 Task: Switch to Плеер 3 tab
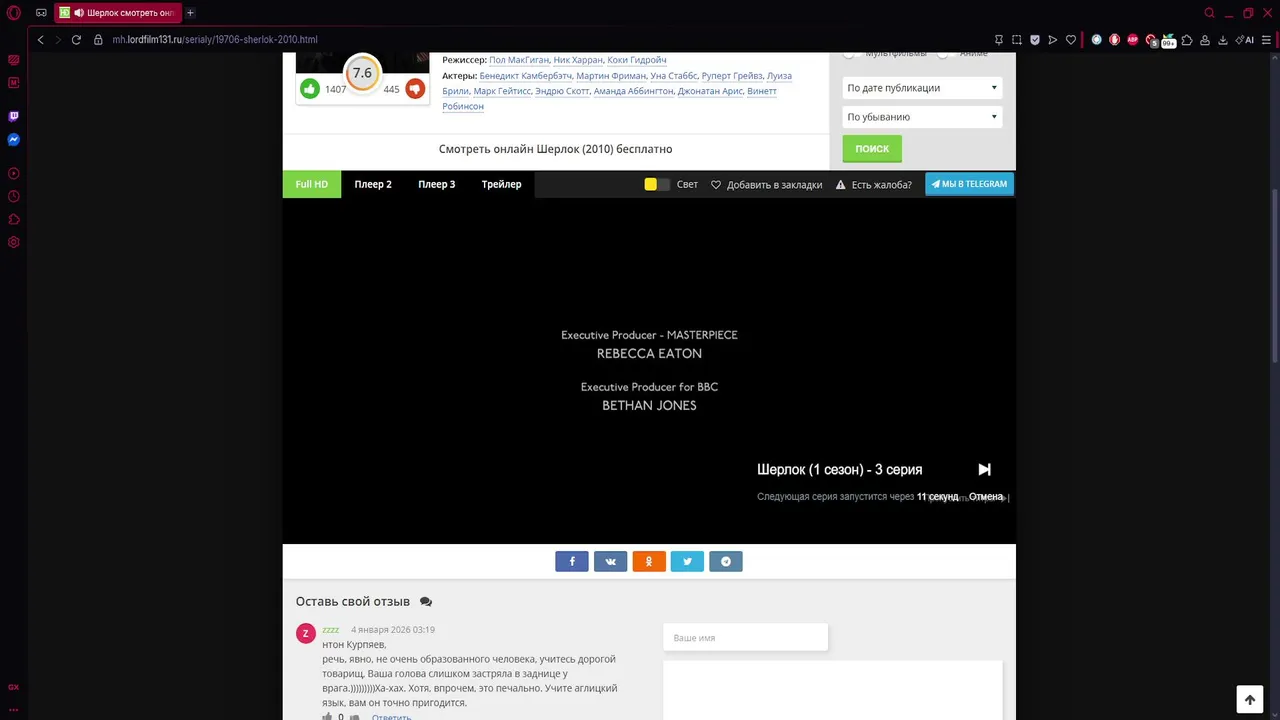coord(437,184)
